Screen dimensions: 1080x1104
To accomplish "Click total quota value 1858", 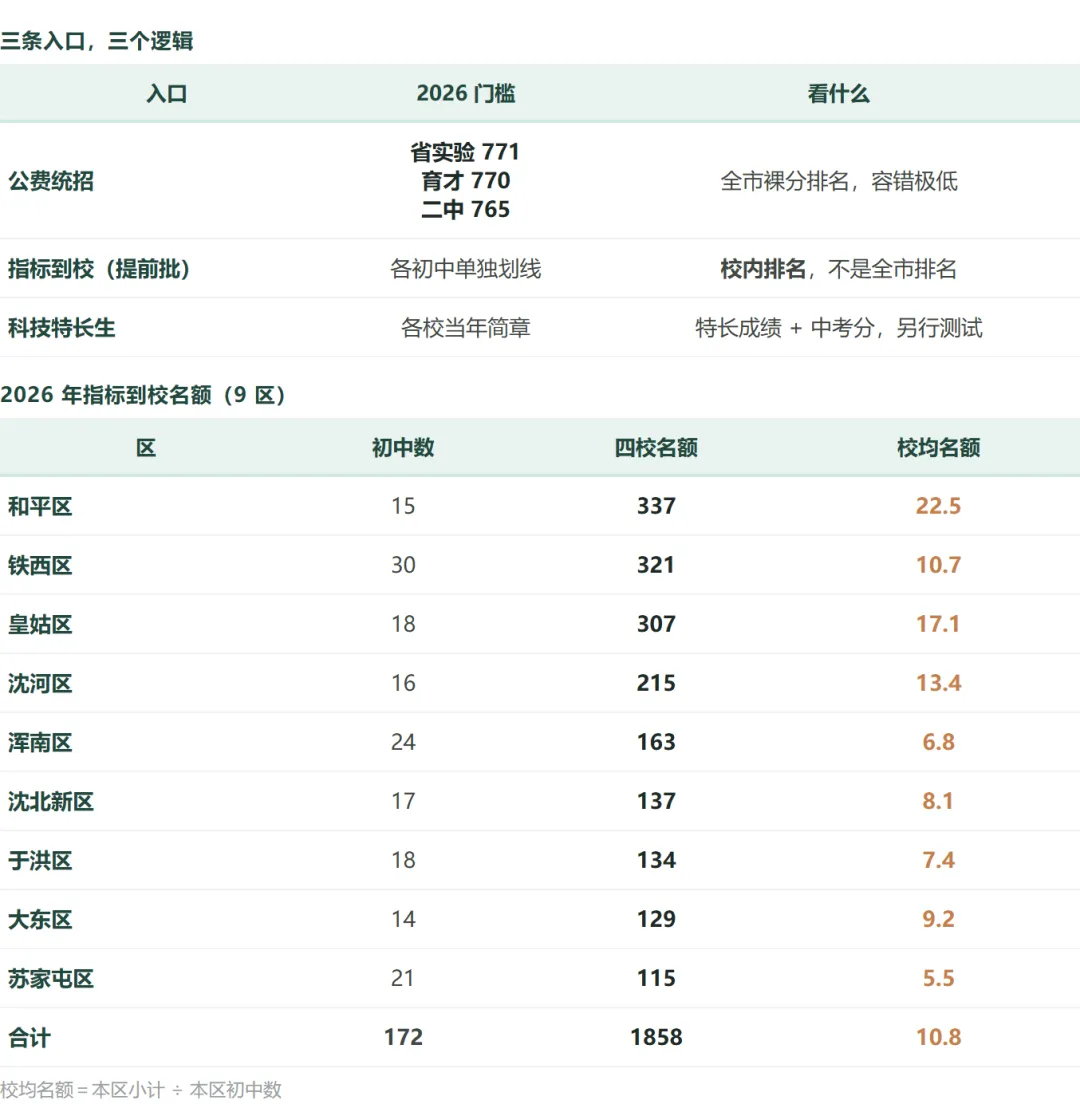I will pyautogui.click(x=656, y=1039).
